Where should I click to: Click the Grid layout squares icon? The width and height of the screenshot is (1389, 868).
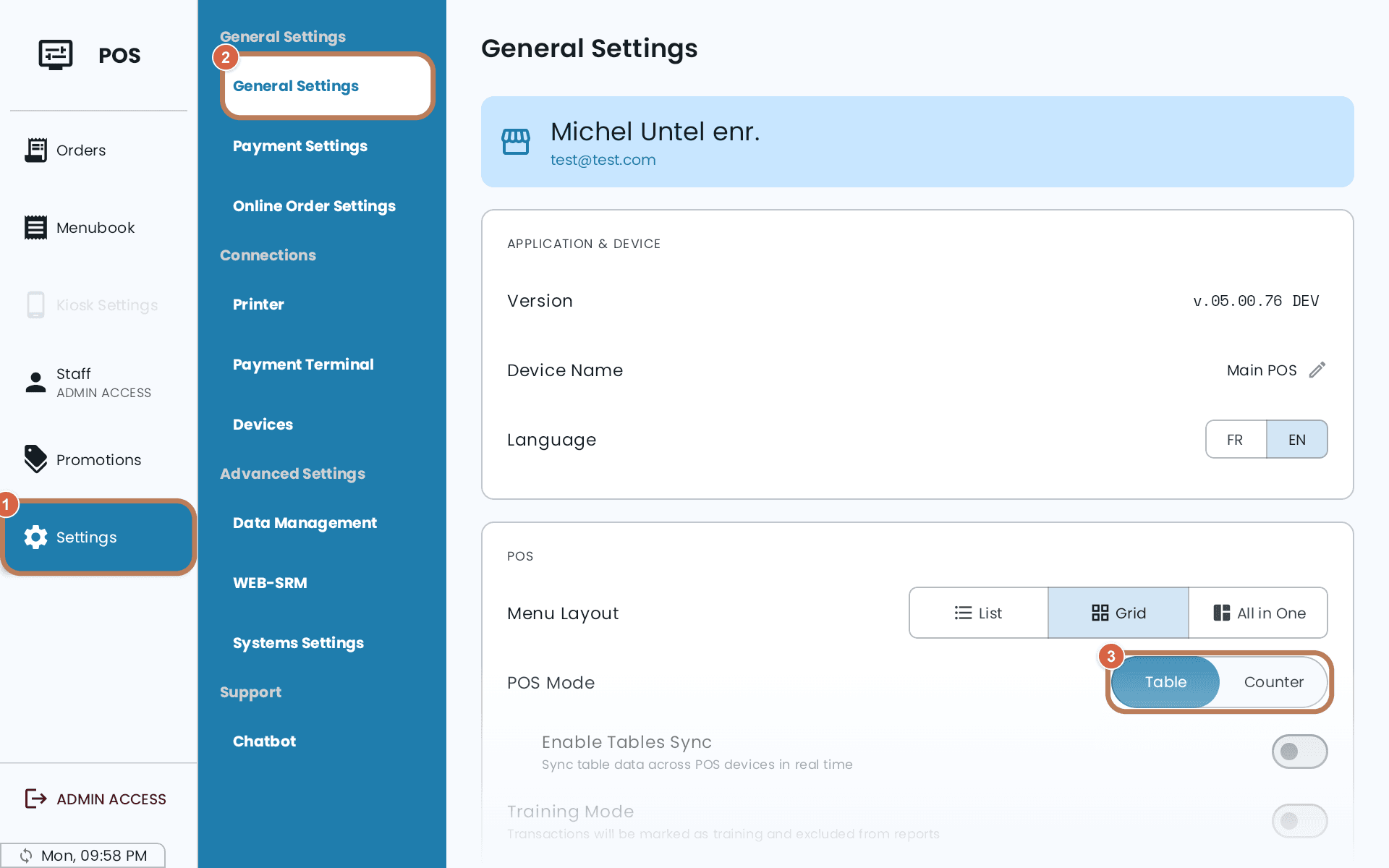[x=1100, y=613]
